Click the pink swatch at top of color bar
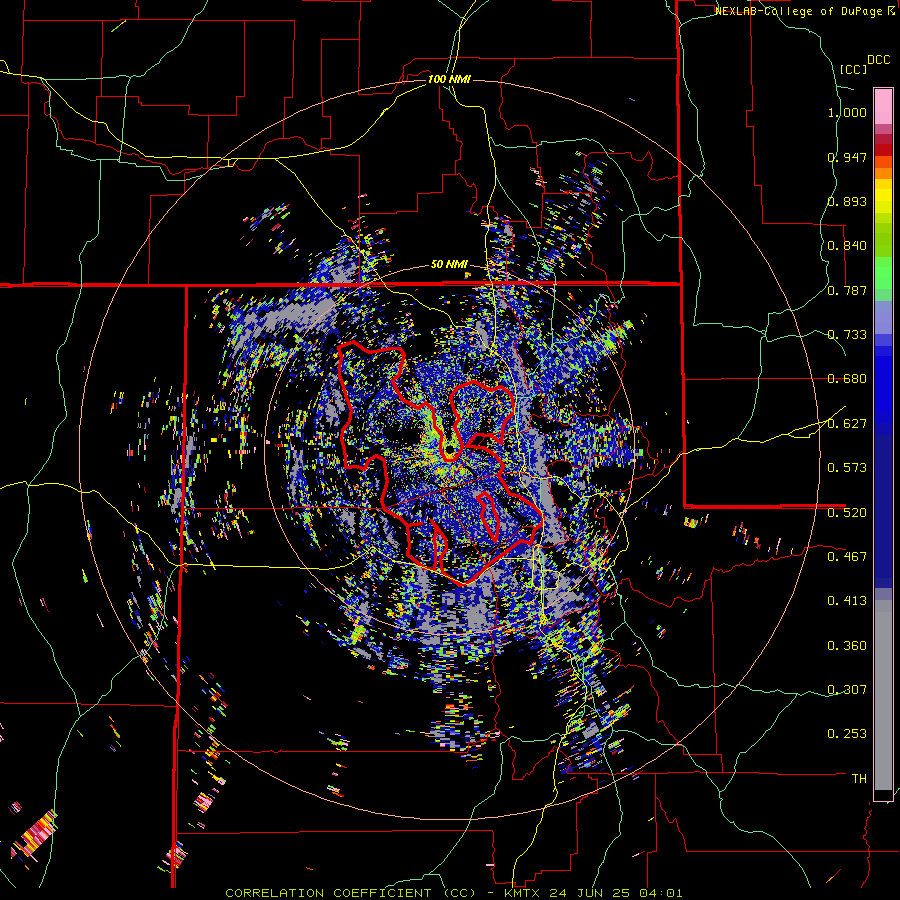Screen dimensions: 900x900 pyautogui.click(x=883, y=106)
